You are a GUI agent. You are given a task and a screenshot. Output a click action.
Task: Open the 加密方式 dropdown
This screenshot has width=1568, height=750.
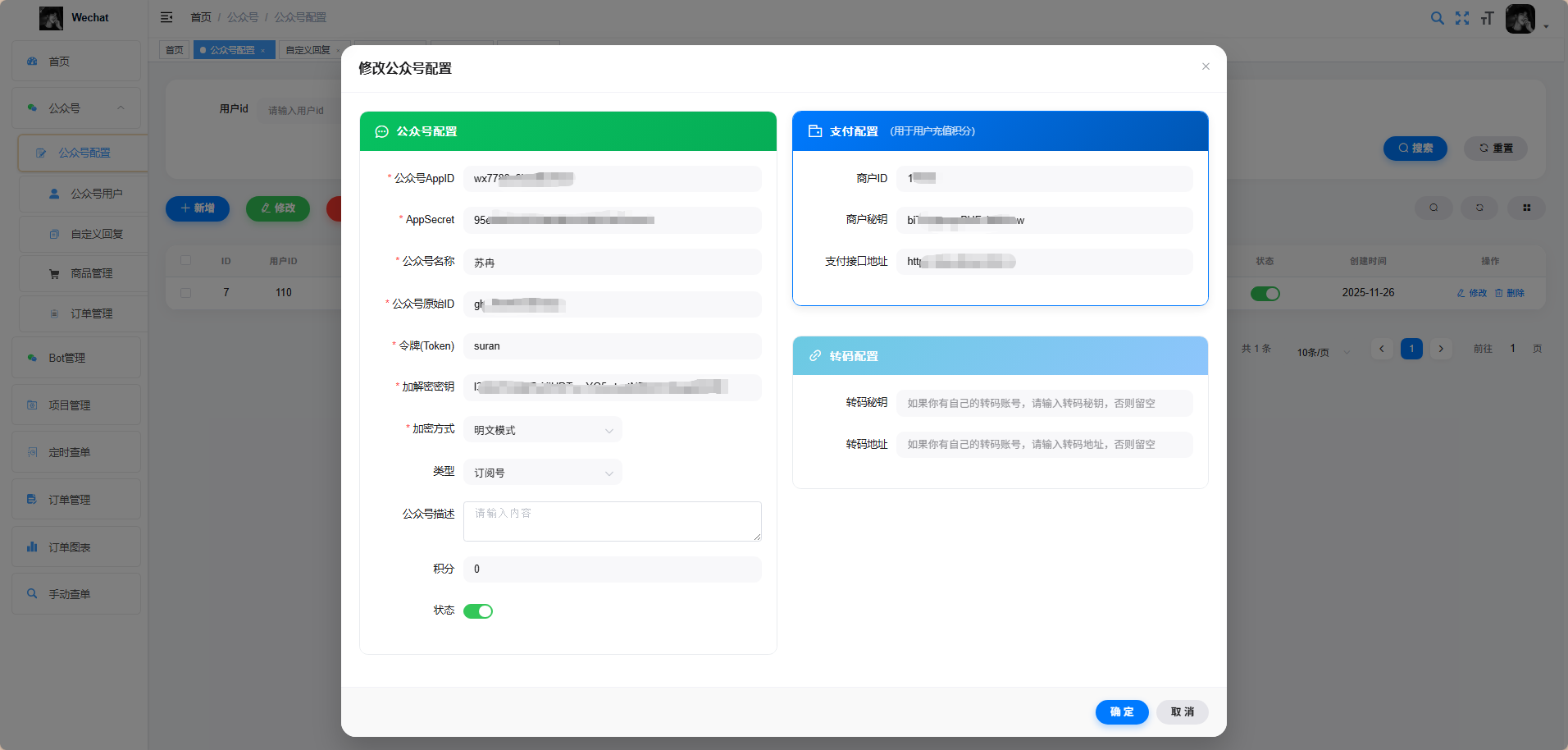[x=542, y=430]
